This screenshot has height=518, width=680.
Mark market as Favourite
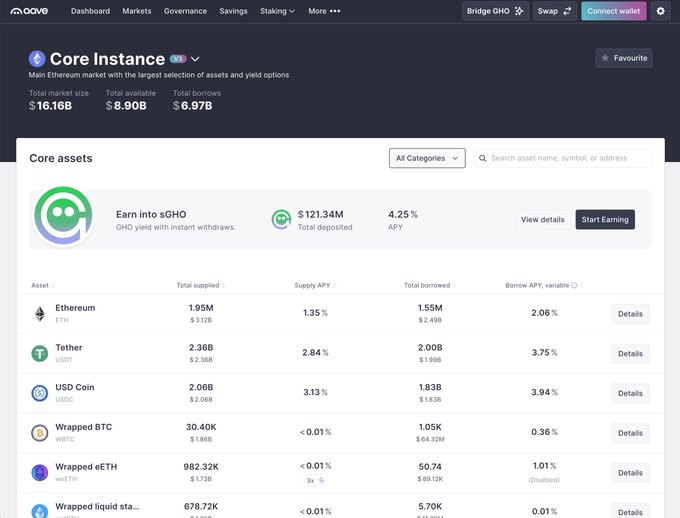coord(624,58)
